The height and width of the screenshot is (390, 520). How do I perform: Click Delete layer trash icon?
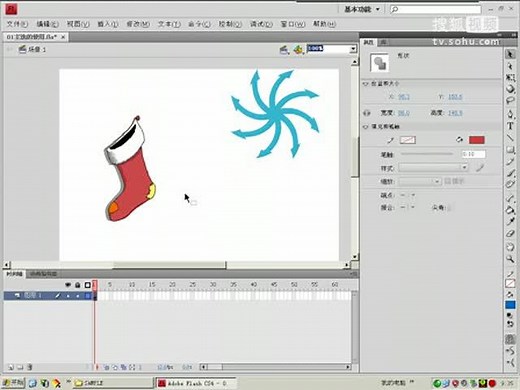29,367
